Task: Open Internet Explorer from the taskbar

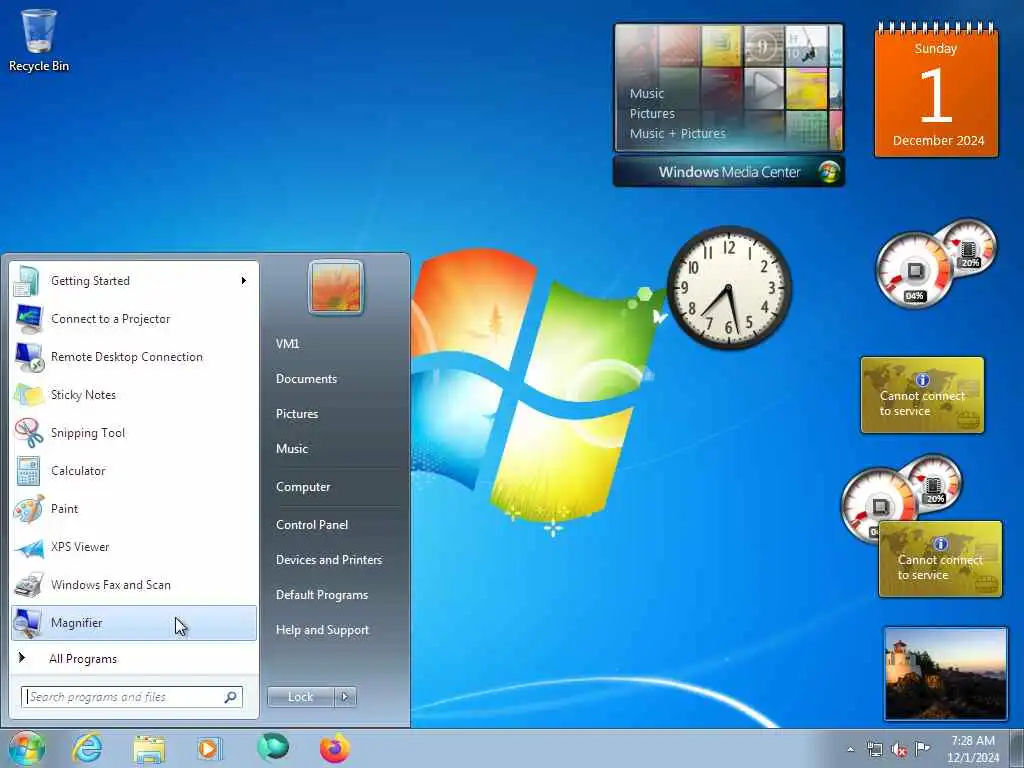Action: pos(86,748)
